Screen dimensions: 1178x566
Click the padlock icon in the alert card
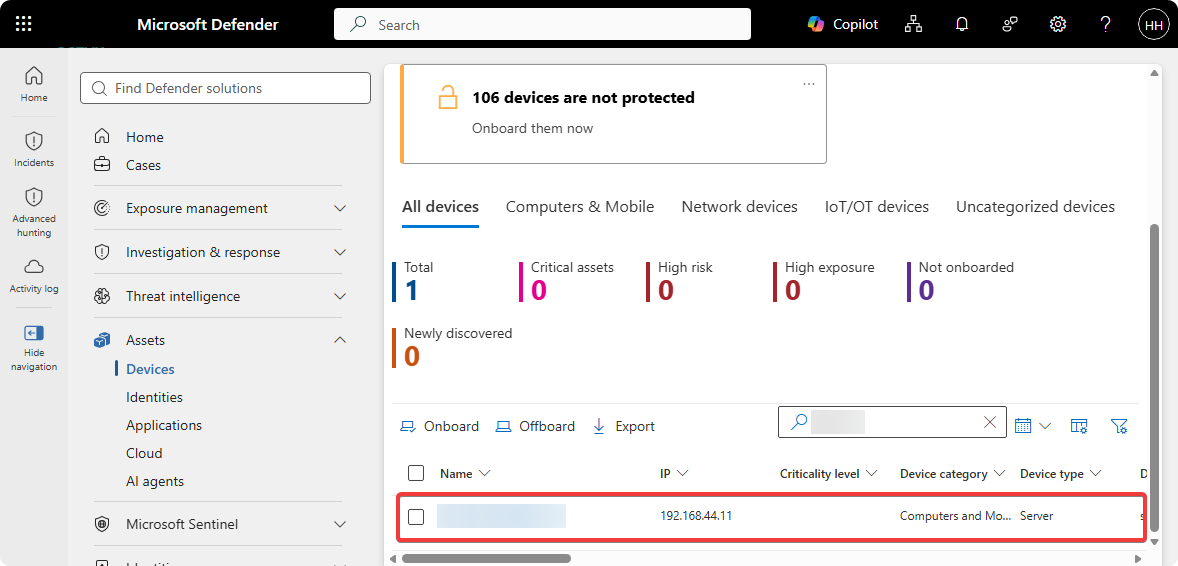[x=448, y=98]
